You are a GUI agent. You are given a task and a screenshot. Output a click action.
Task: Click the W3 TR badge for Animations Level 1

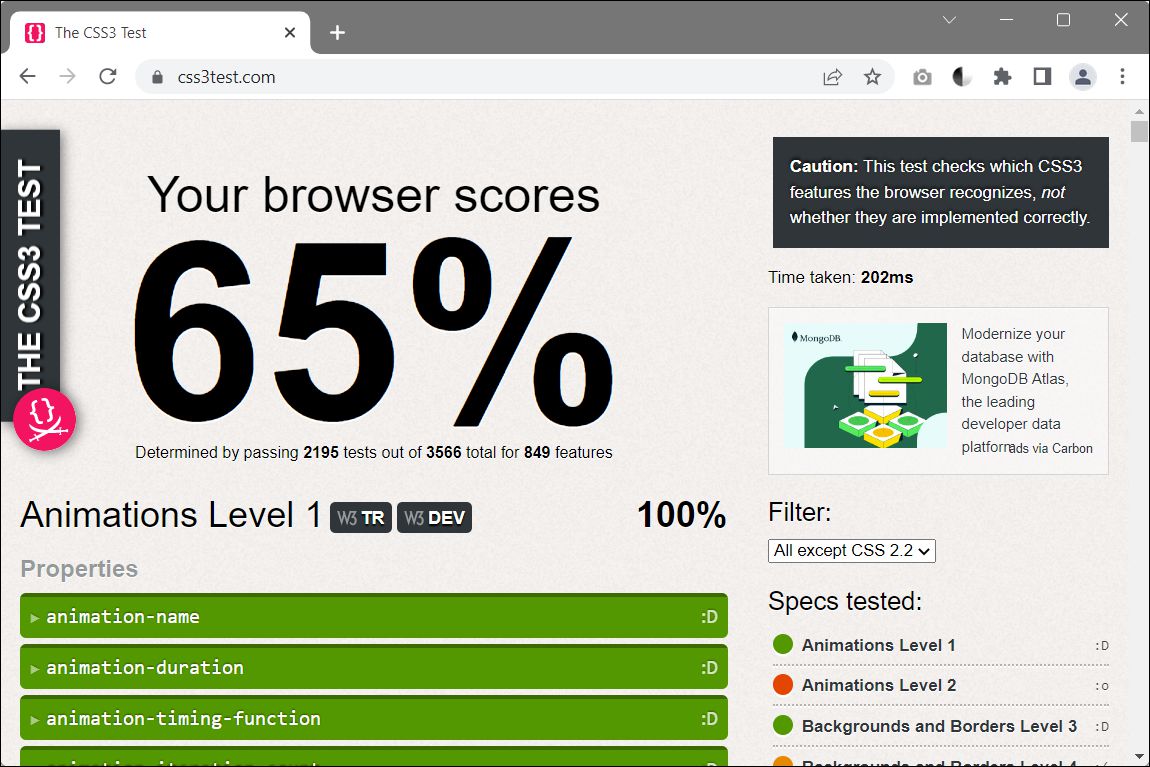(360, 517)
